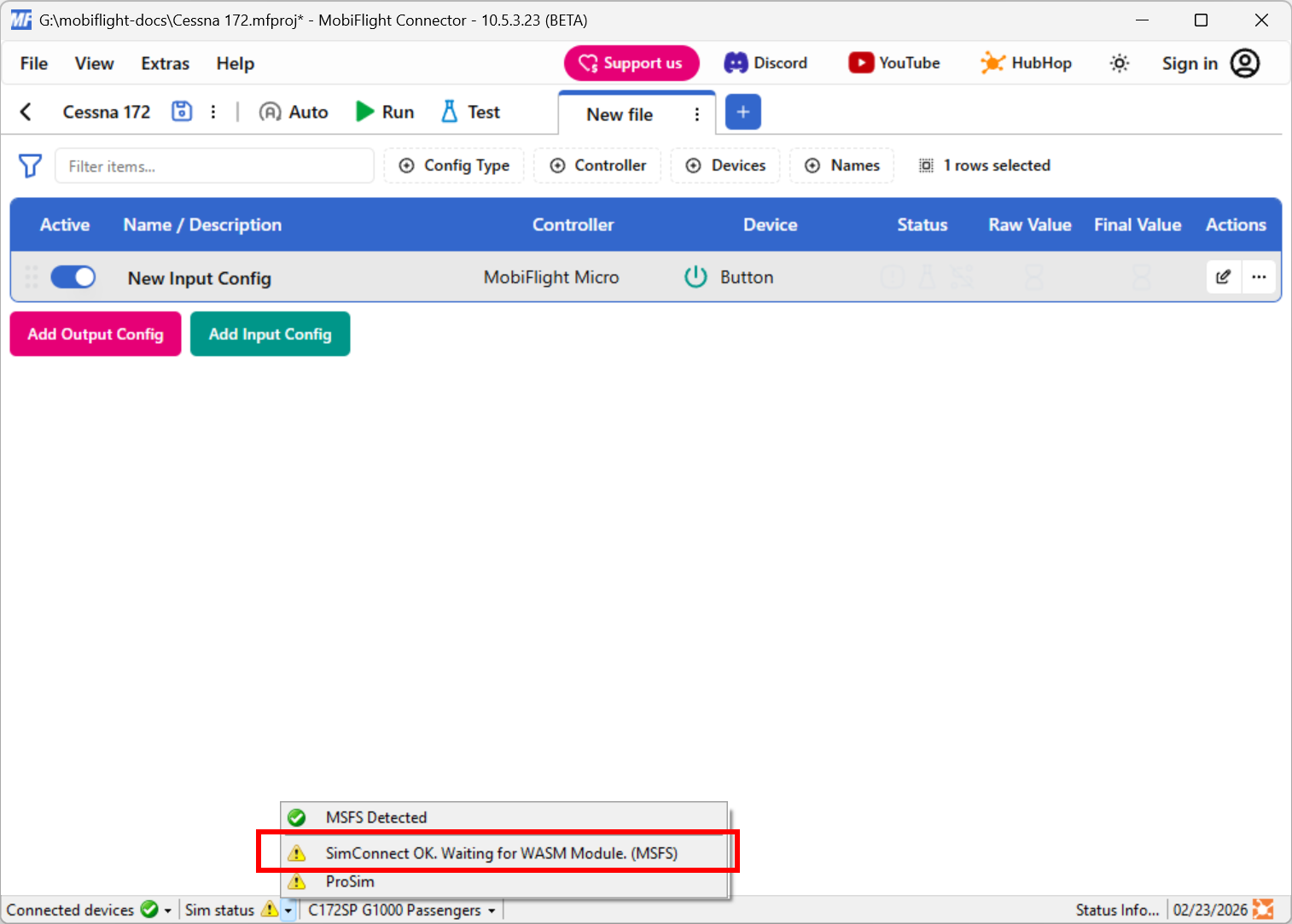Click the Add Output Config button
The width and height of the screenshot is (1292, 924).
pos(96,334)
